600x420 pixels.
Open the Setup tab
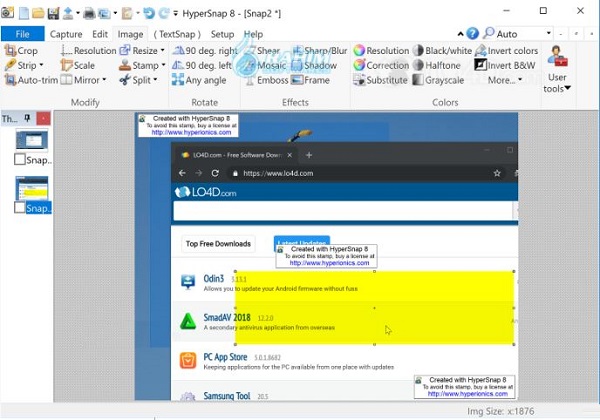[222, 34]
